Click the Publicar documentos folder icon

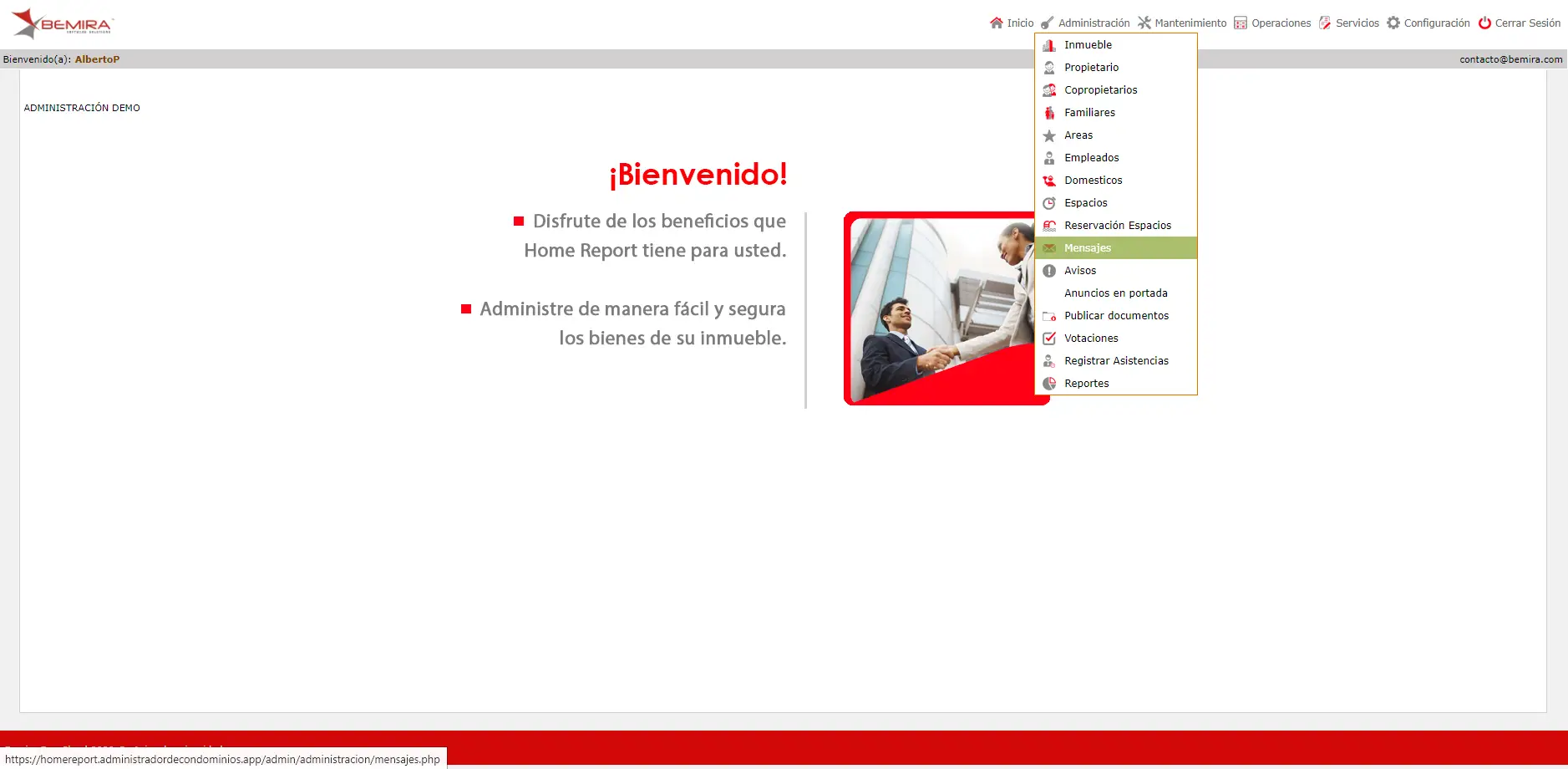point(1049,316)
